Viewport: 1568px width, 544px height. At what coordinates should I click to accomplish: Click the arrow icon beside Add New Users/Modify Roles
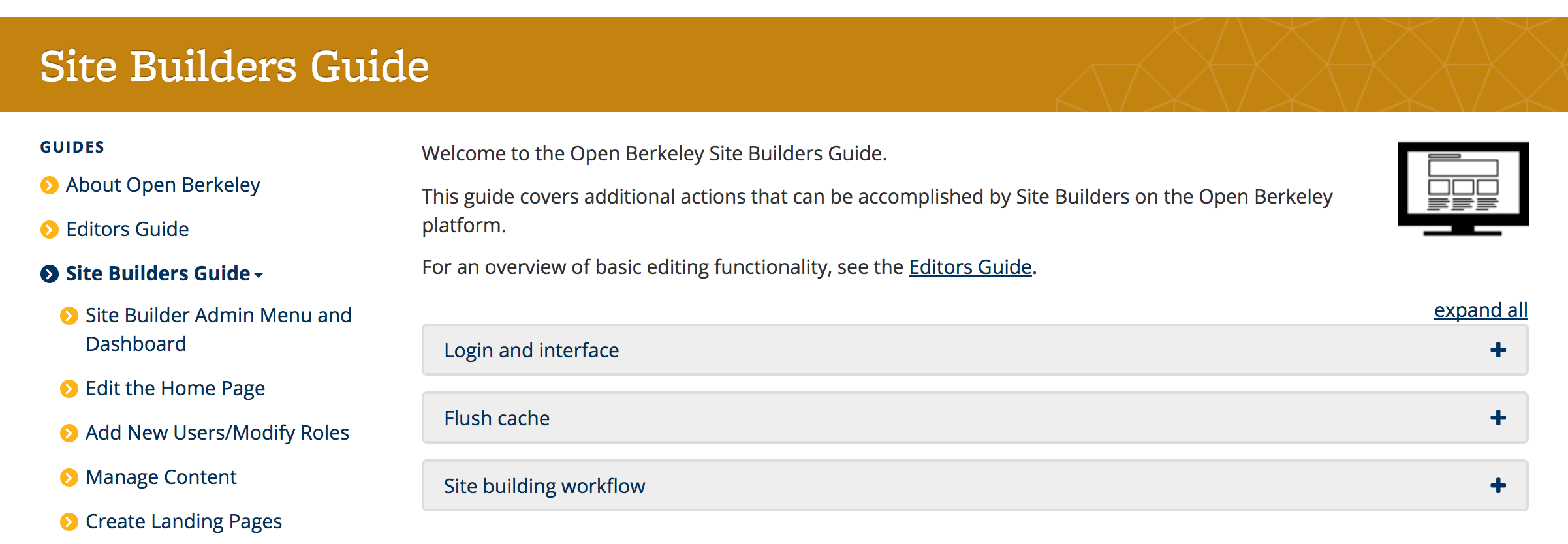pyautogui.click(x=69, y=433)
